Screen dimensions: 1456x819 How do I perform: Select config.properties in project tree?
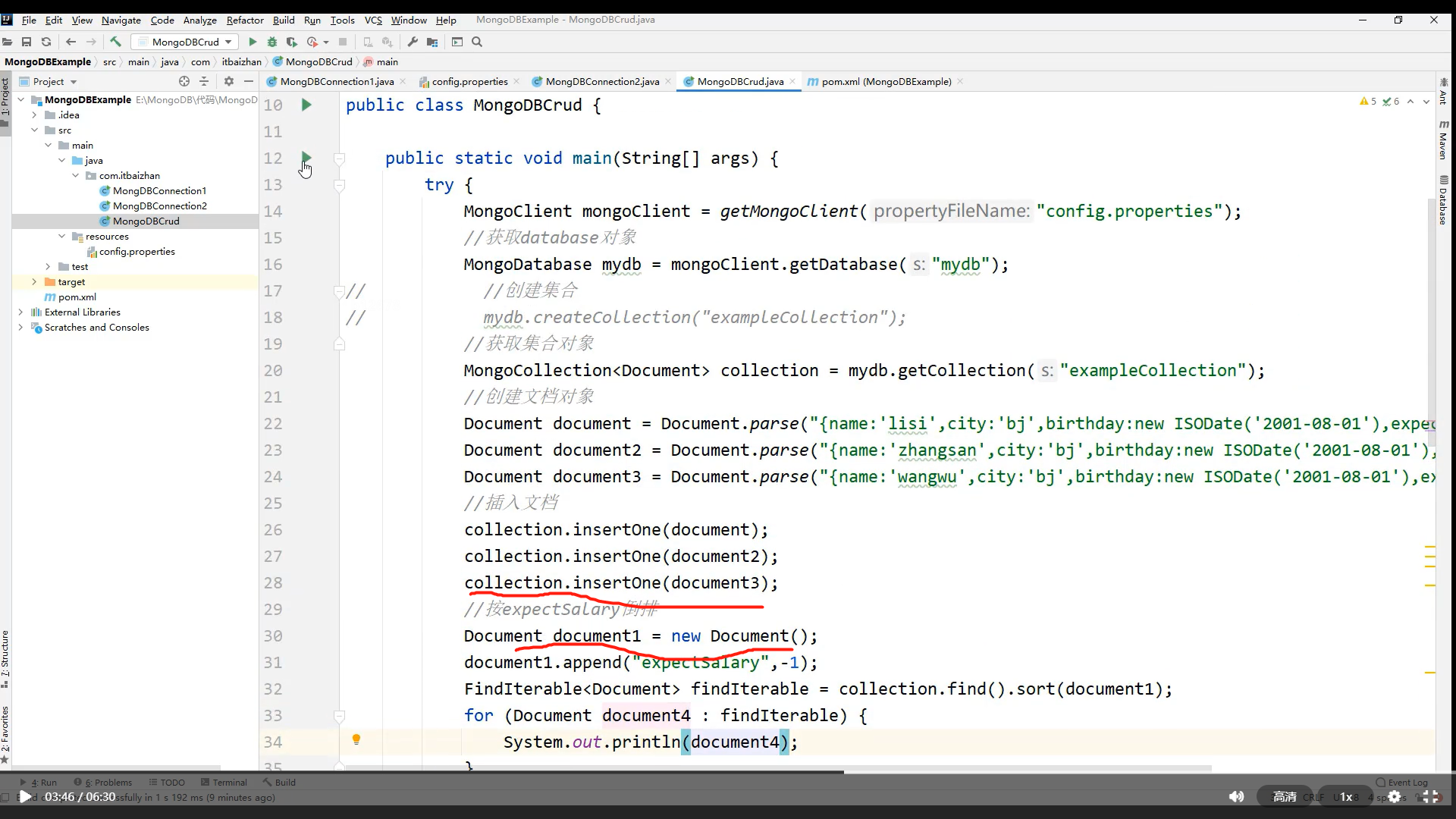pos(136,252)
